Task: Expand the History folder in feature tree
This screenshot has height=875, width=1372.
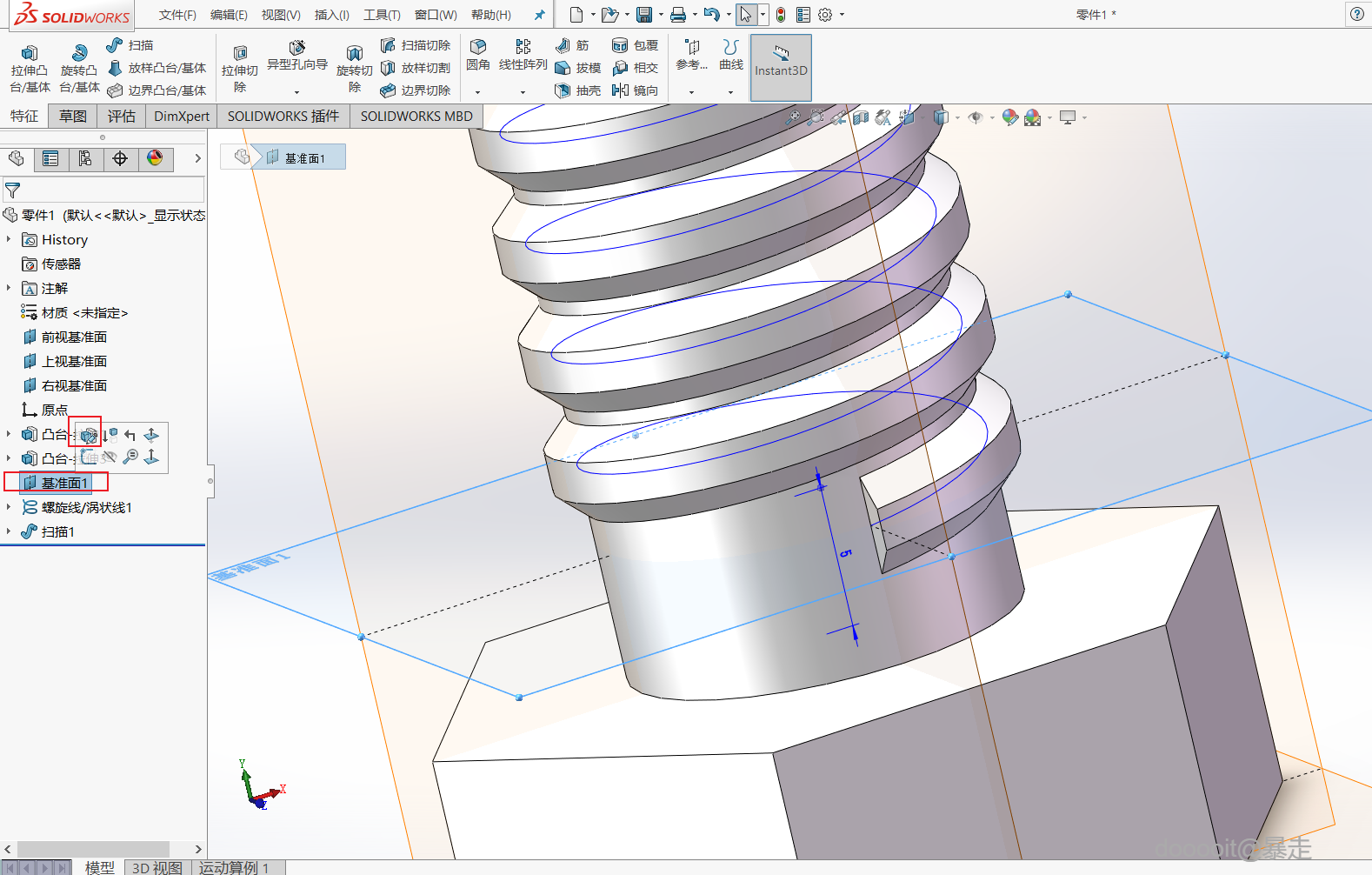Action: coord(9,239)
